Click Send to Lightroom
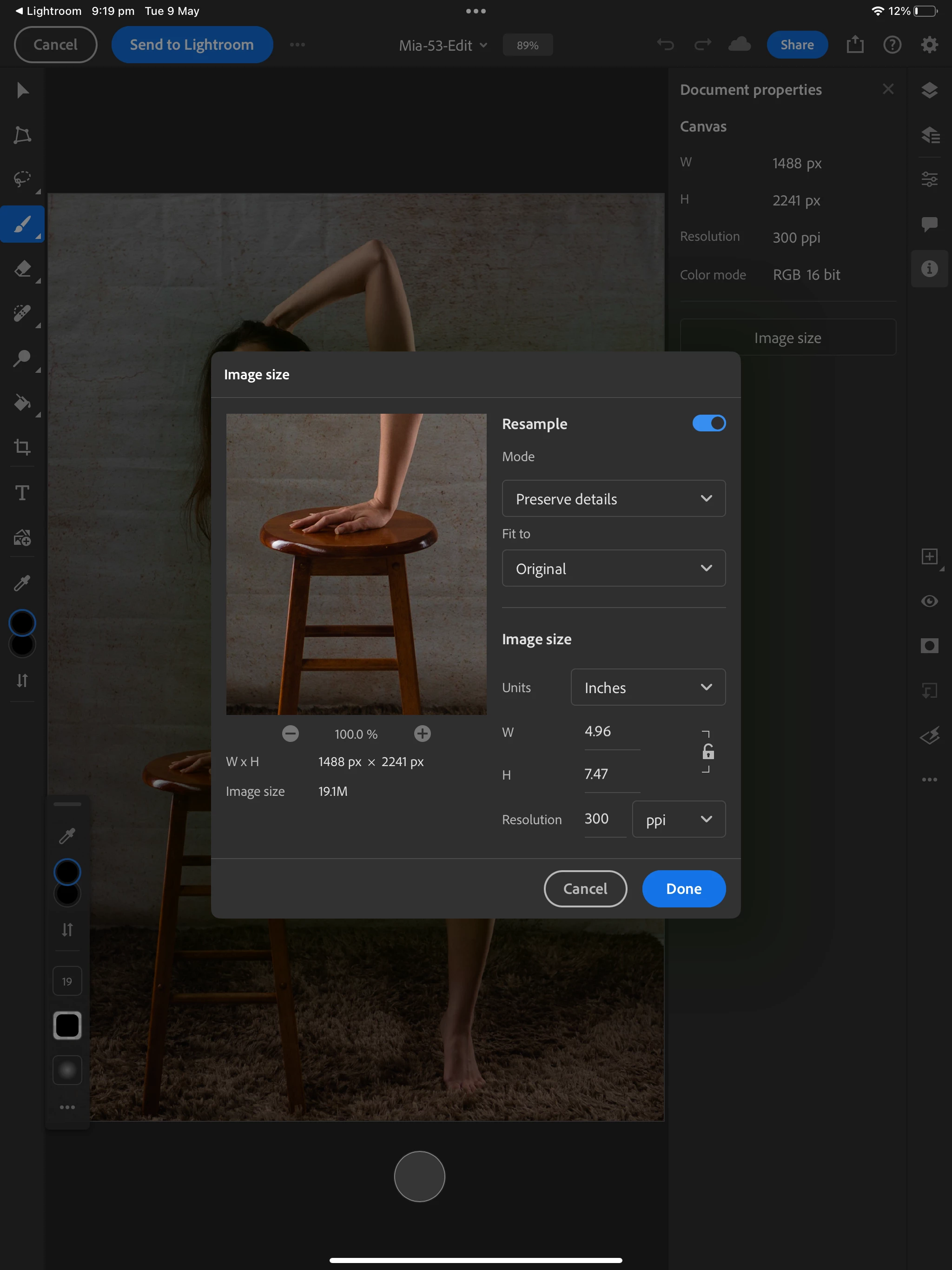Viewport: 952px width, 1270px height. pyautogui.click(x=192, y=45)
